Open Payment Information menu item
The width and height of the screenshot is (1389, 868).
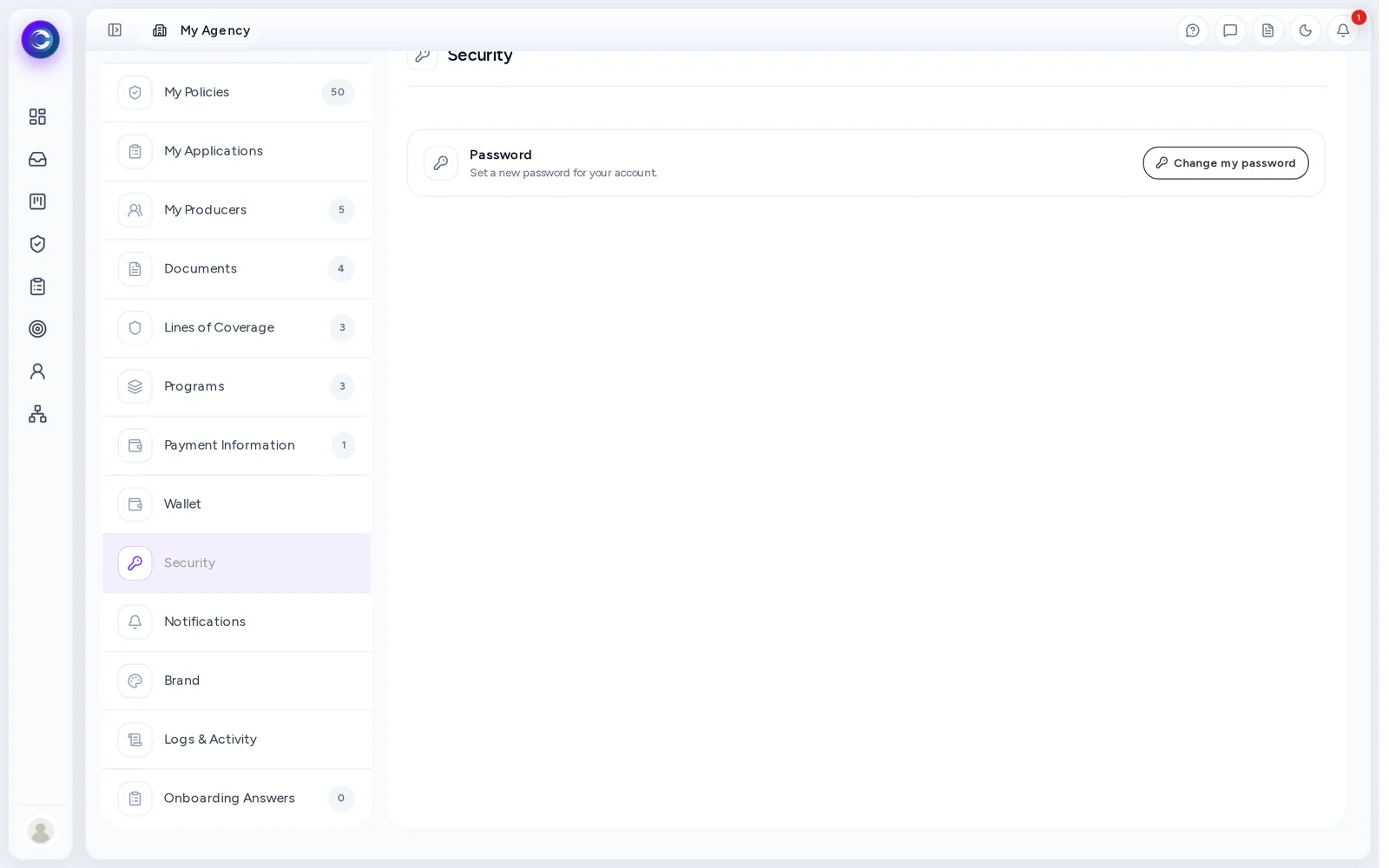236,445
